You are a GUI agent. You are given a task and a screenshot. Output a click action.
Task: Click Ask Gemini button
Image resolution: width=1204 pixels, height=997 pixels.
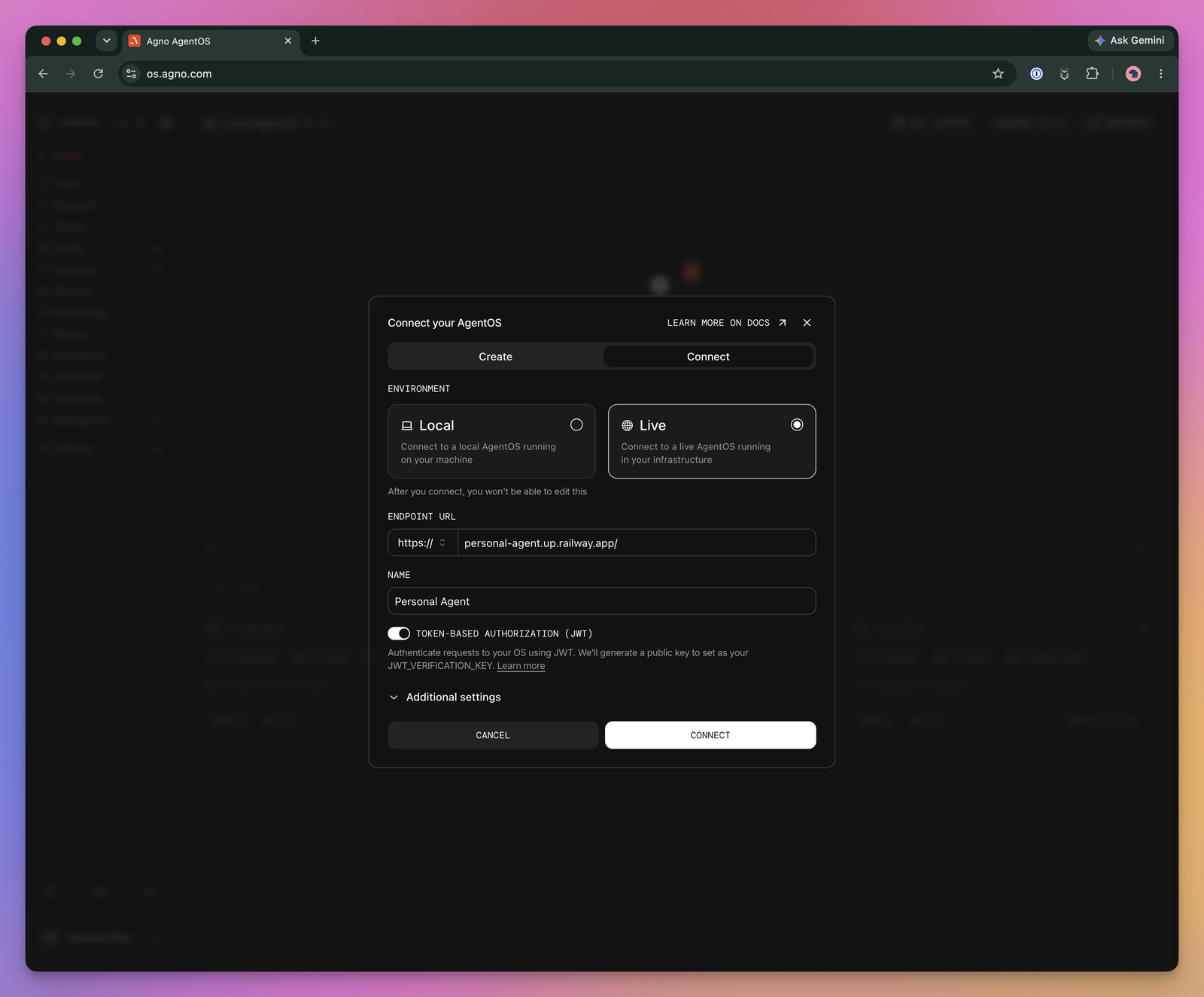(1130, 41)
